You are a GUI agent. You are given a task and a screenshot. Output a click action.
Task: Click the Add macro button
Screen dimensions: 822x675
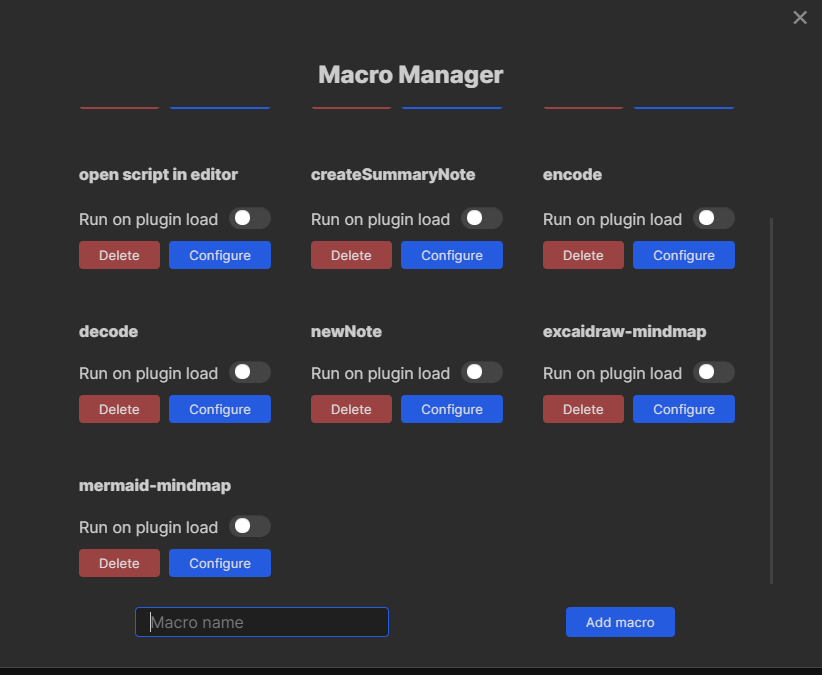620,622
